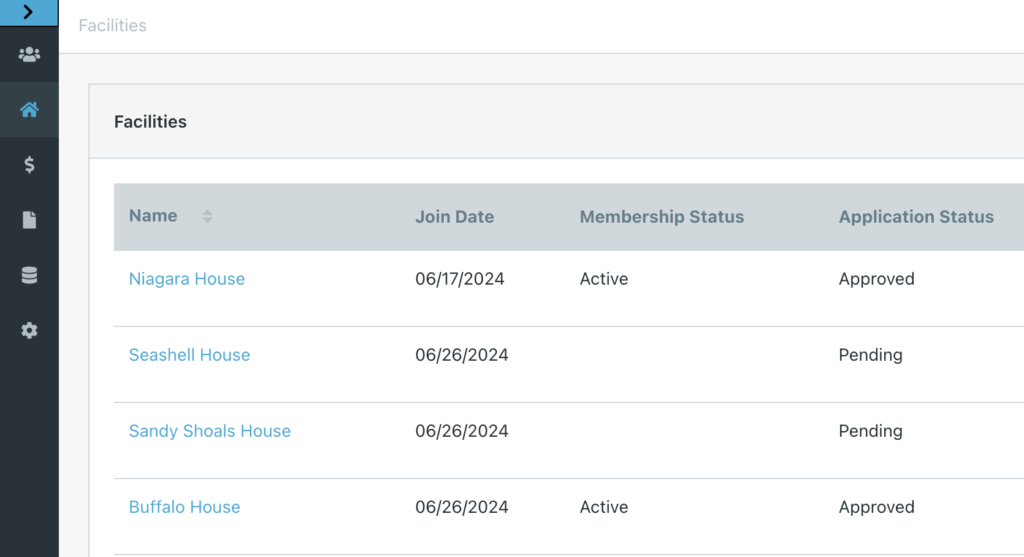The image size is (1024, 557).
Task: Click the Join Date column header
Action: [x=455, y=217]
